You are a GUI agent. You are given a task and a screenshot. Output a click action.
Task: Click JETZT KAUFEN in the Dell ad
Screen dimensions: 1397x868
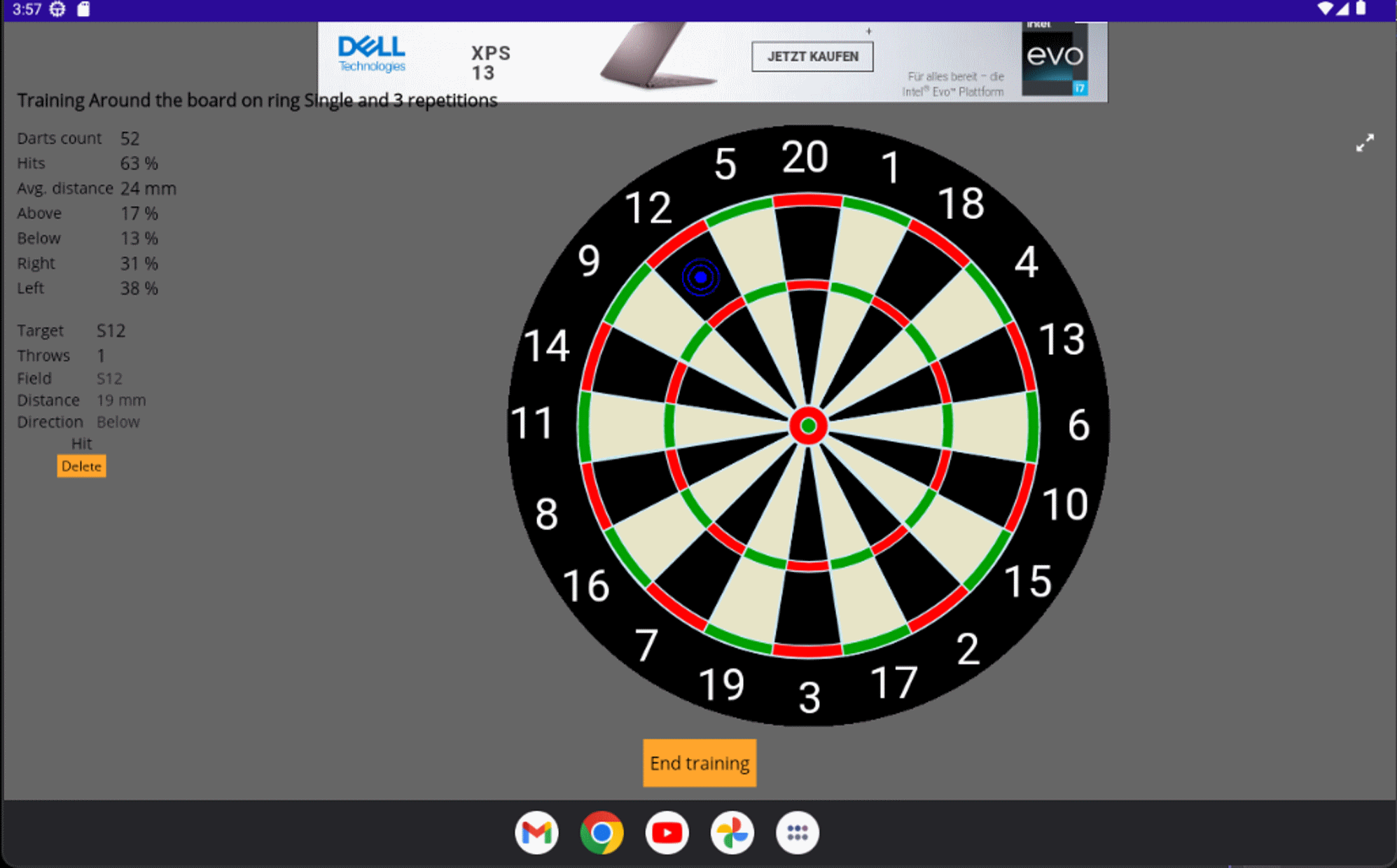pyautogui.click(x=812, y=57)
